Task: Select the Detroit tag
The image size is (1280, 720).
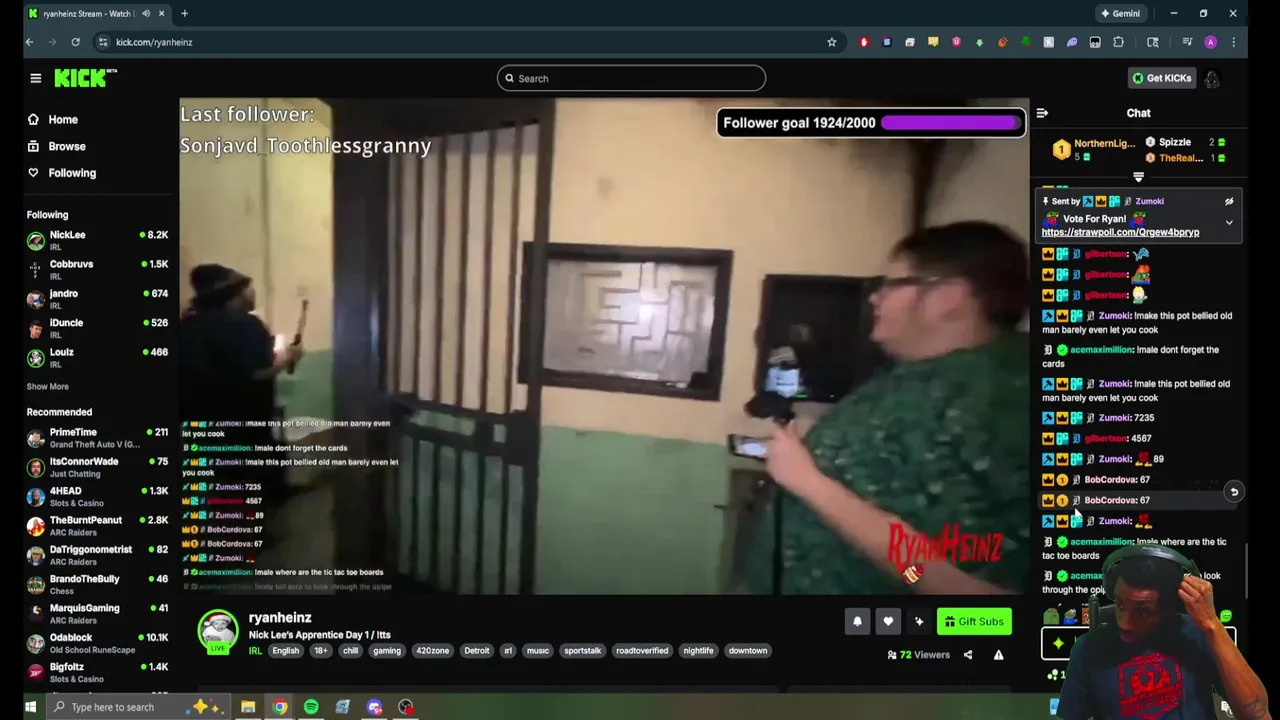Action: [476, 651]
